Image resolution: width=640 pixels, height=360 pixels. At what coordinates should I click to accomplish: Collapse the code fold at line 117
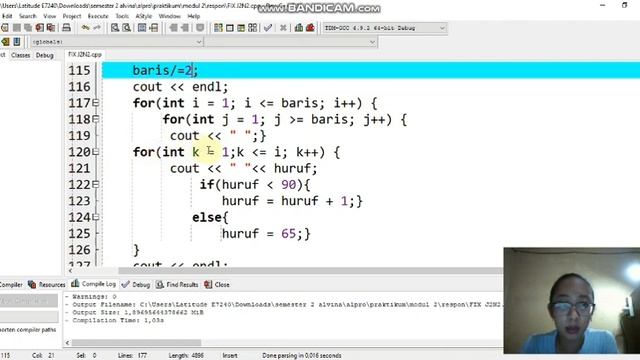click(96, 103)
